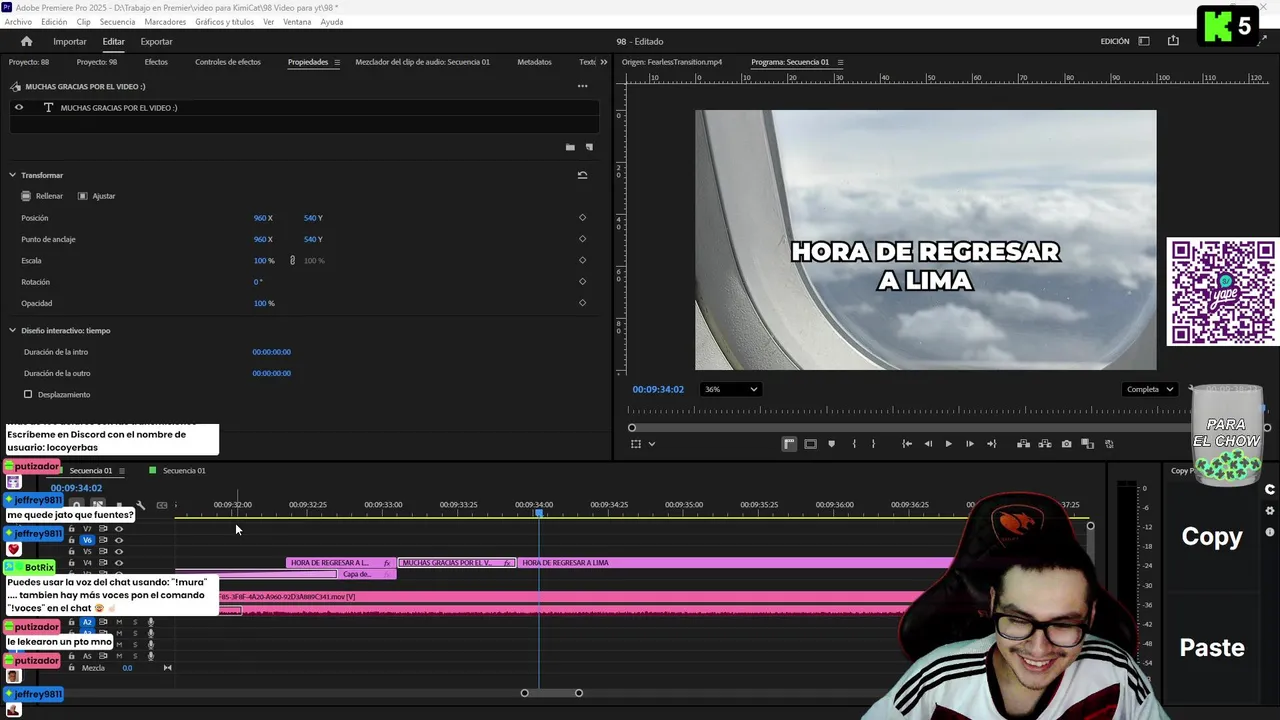Toggle V5 track visibility eye
Viewport: 1280px width, 720px height.
pos(119,552)
